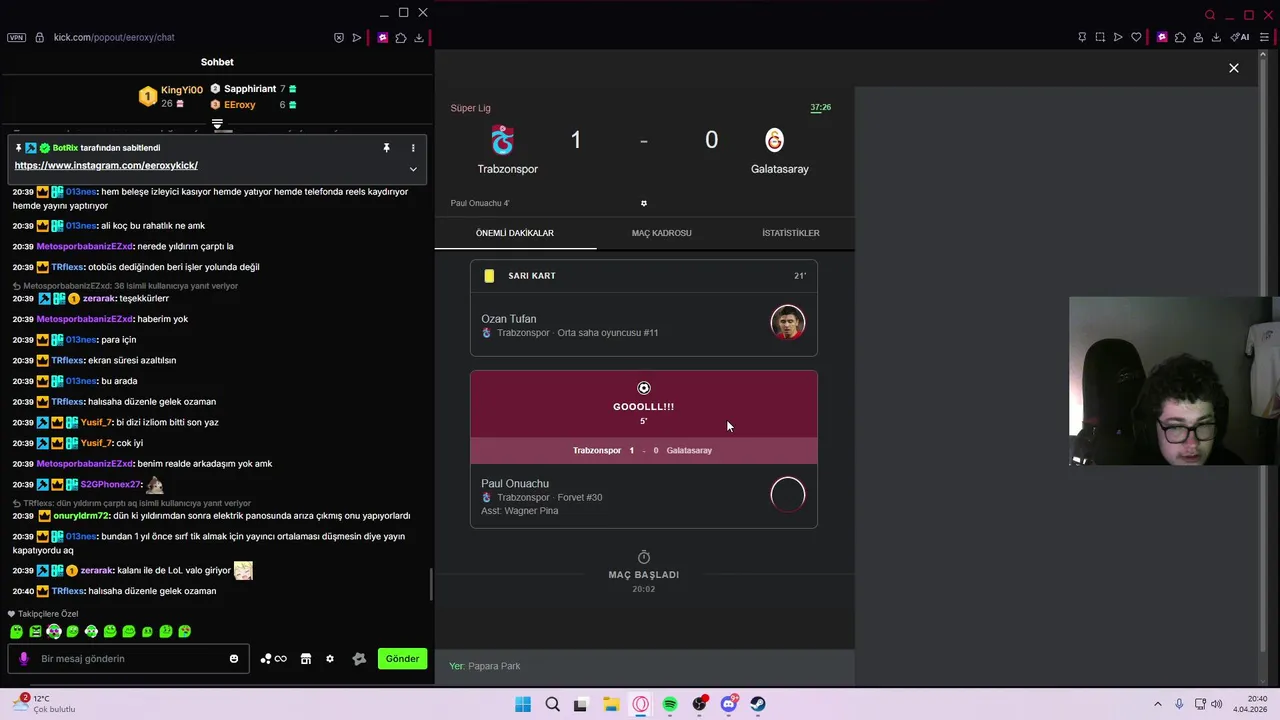Expand the pinned message chevron
The width and height of the screenshot is (1280, 720).
[413, 169]
